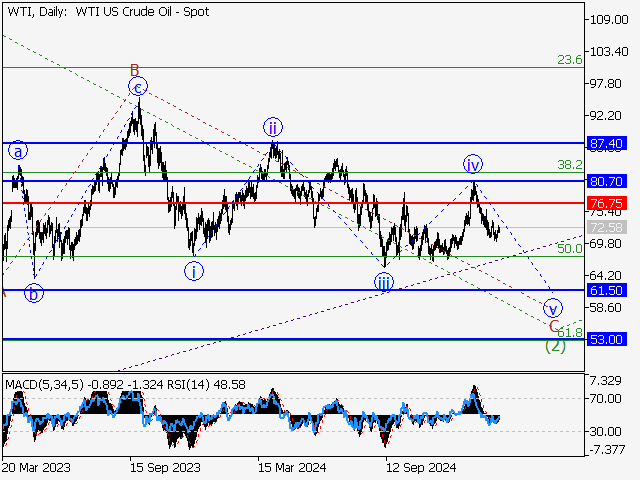Select the circled wave 'v' projection marker
The height and width of the screenshot is (480, 640).
click(551, 307)
